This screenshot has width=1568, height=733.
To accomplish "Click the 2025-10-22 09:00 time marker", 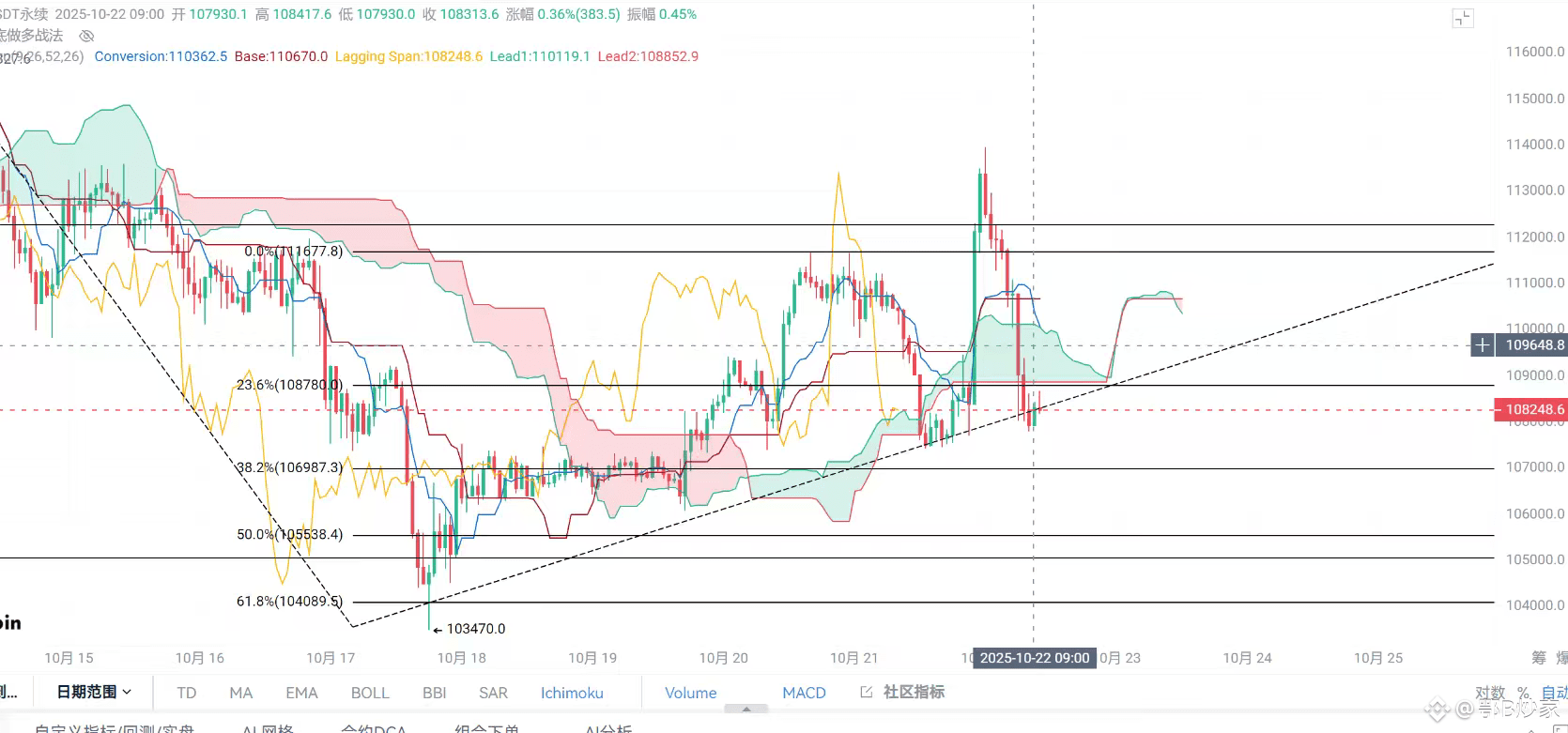I will pyautogui.click(x=1035, y=658).
